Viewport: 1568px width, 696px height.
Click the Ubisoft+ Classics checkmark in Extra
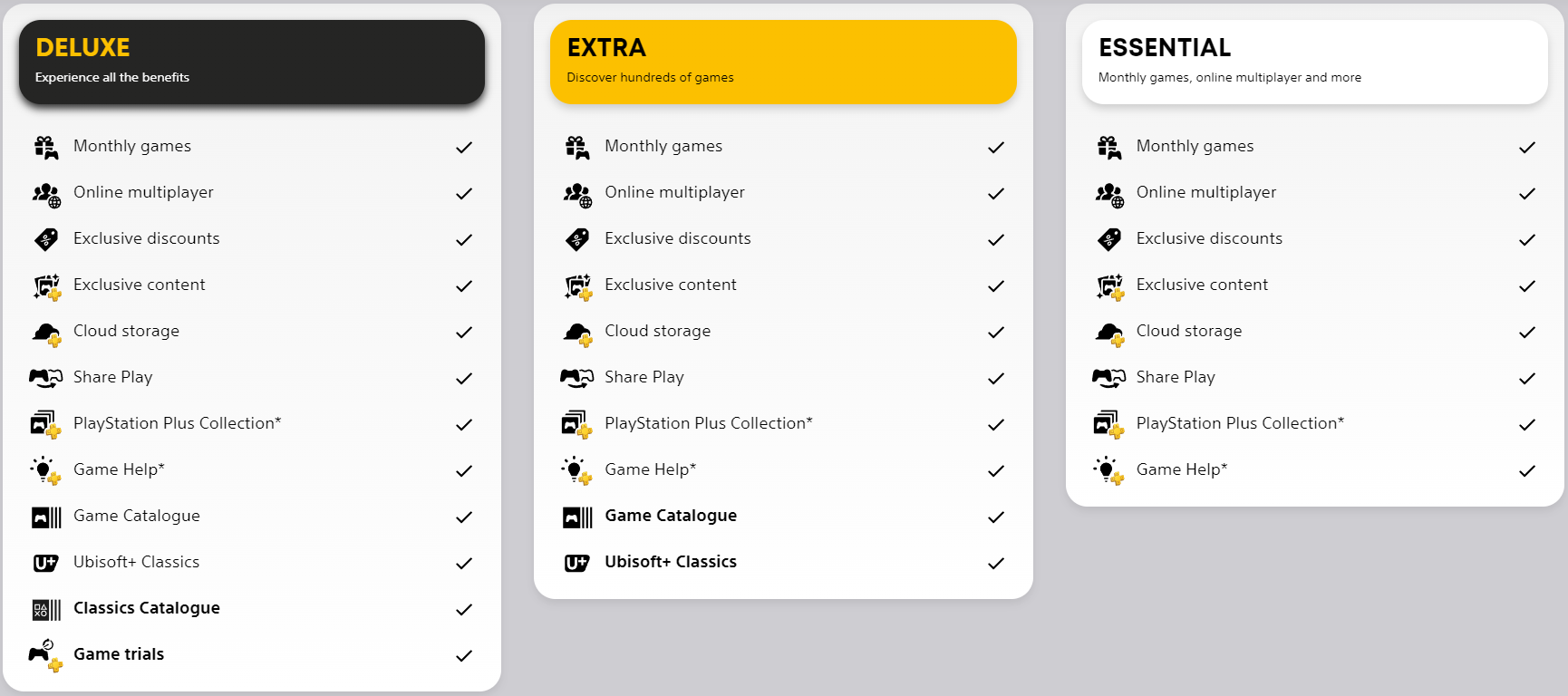(996, 563)
